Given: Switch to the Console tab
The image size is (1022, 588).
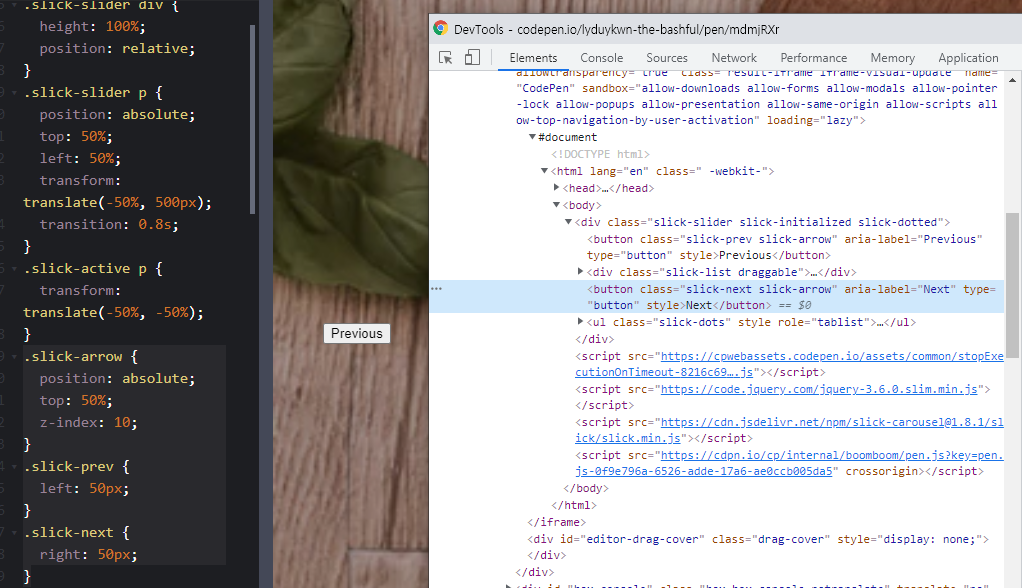Looking at the screenshot, I should coord(602,58).
